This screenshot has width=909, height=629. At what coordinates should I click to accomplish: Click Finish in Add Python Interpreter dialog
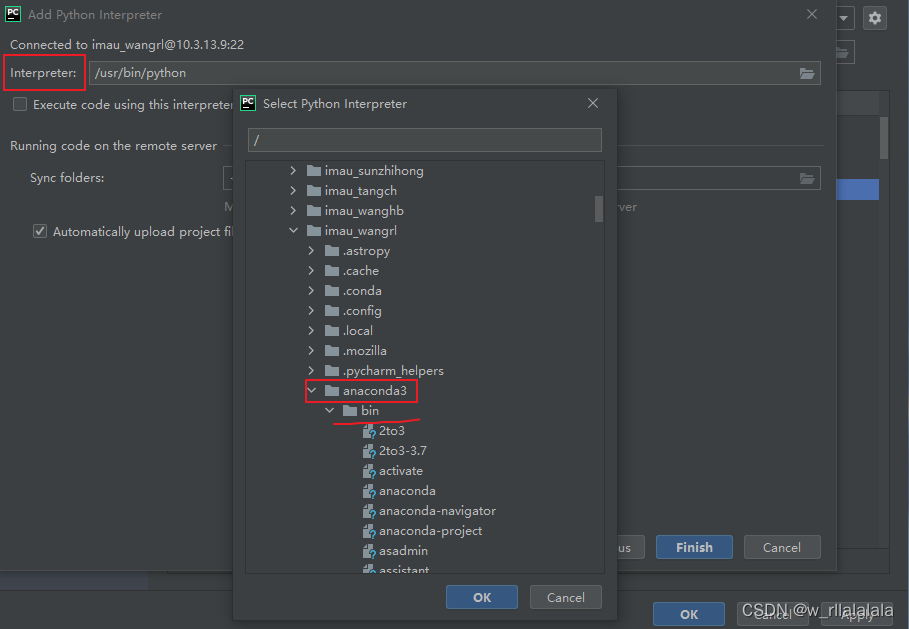694,547
